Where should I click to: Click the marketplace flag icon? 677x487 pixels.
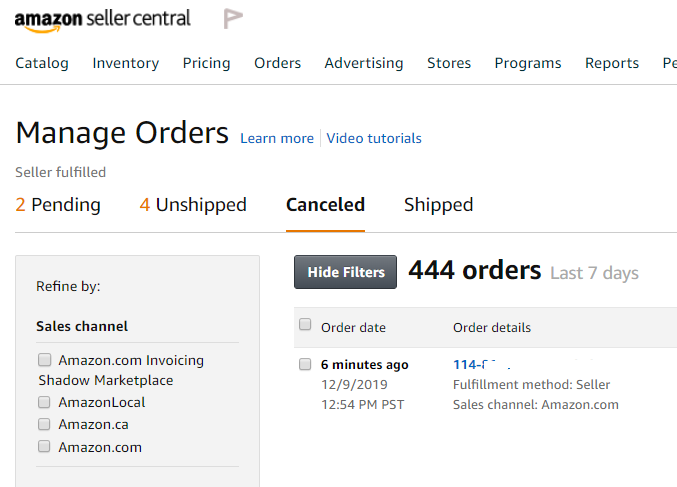click(x=233, y=19)
